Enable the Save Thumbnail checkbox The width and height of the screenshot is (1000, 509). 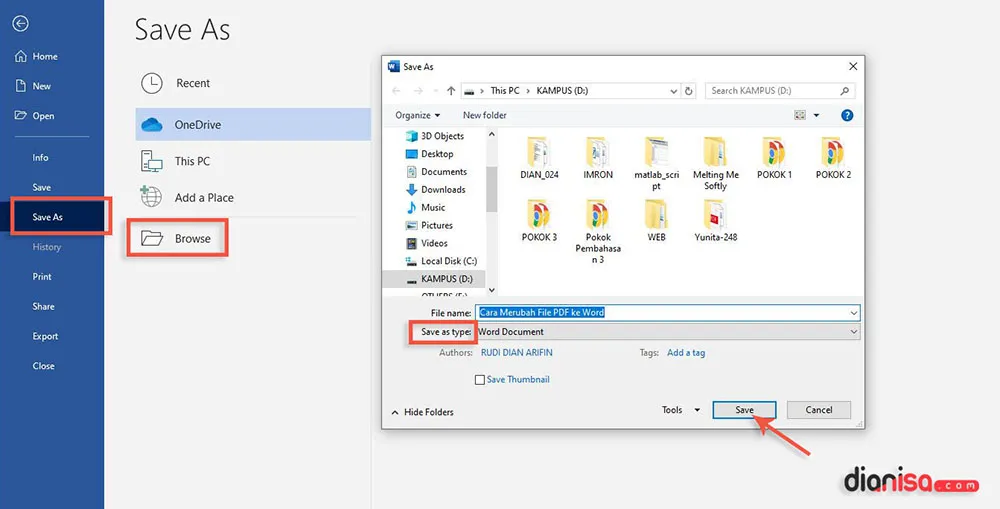click(480, 380)
